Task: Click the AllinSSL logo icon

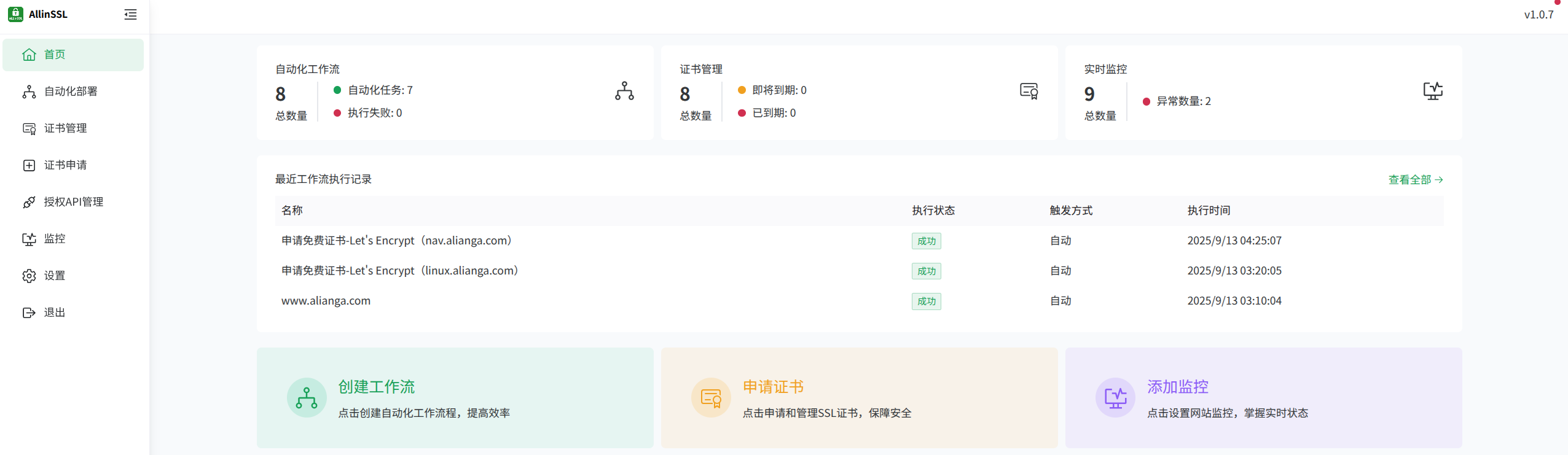Action: point(15,14)
